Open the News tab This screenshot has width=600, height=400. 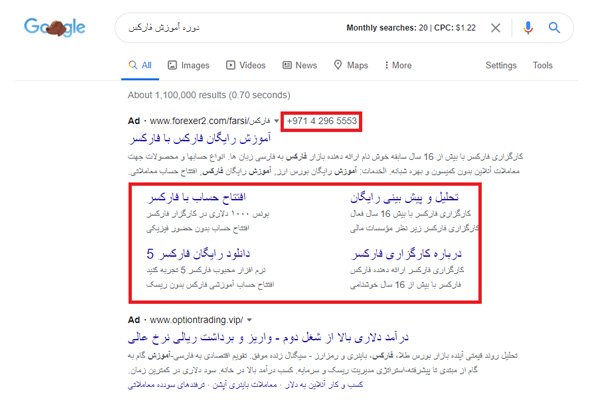tap(300, 65)
